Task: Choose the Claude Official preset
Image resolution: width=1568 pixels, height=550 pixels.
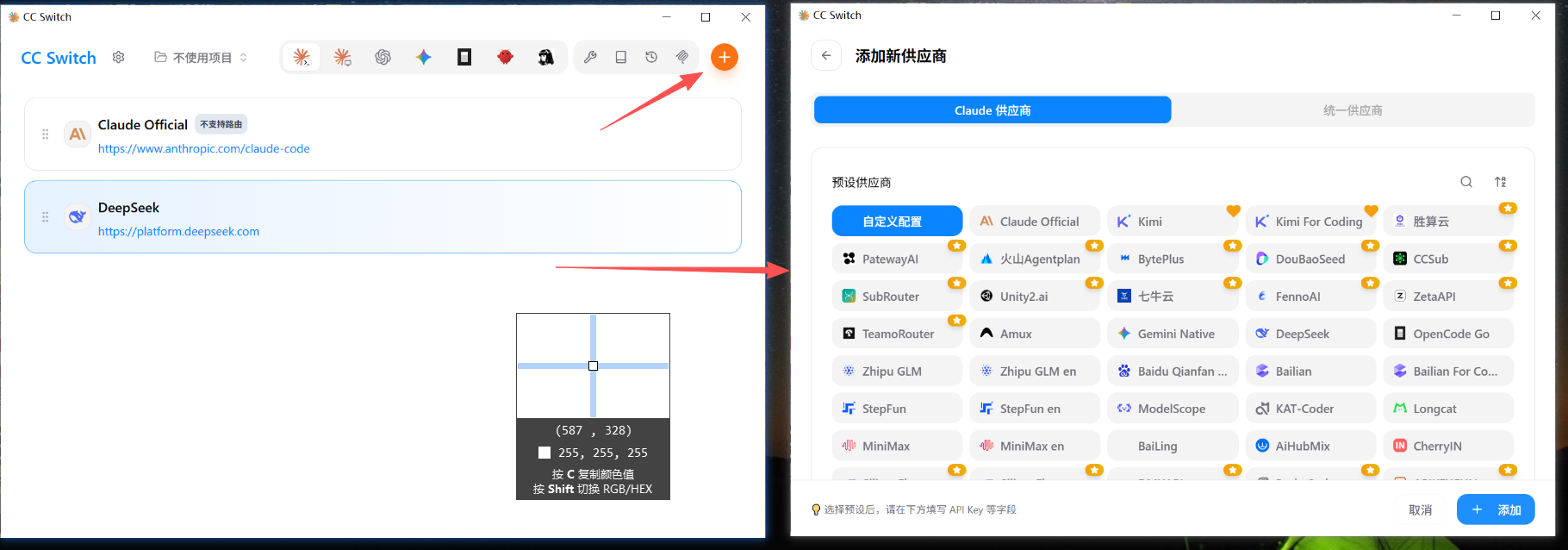Action: tap(1035, 221)
